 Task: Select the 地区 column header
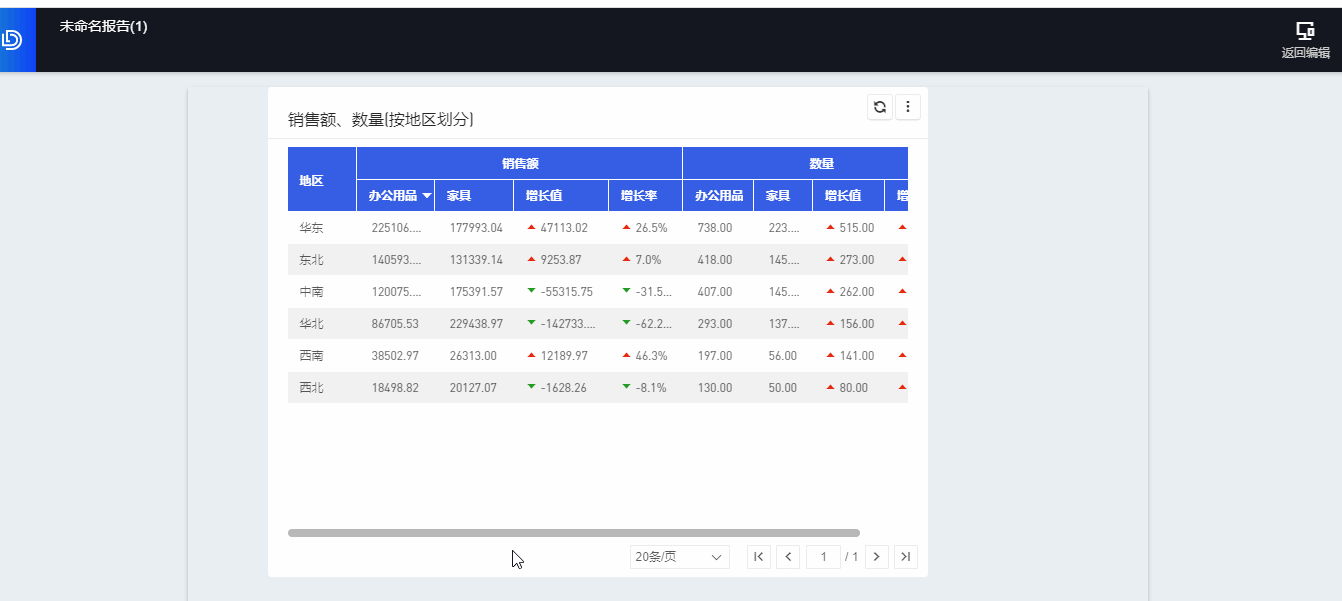pyautogui.click(x=322, y=180)
